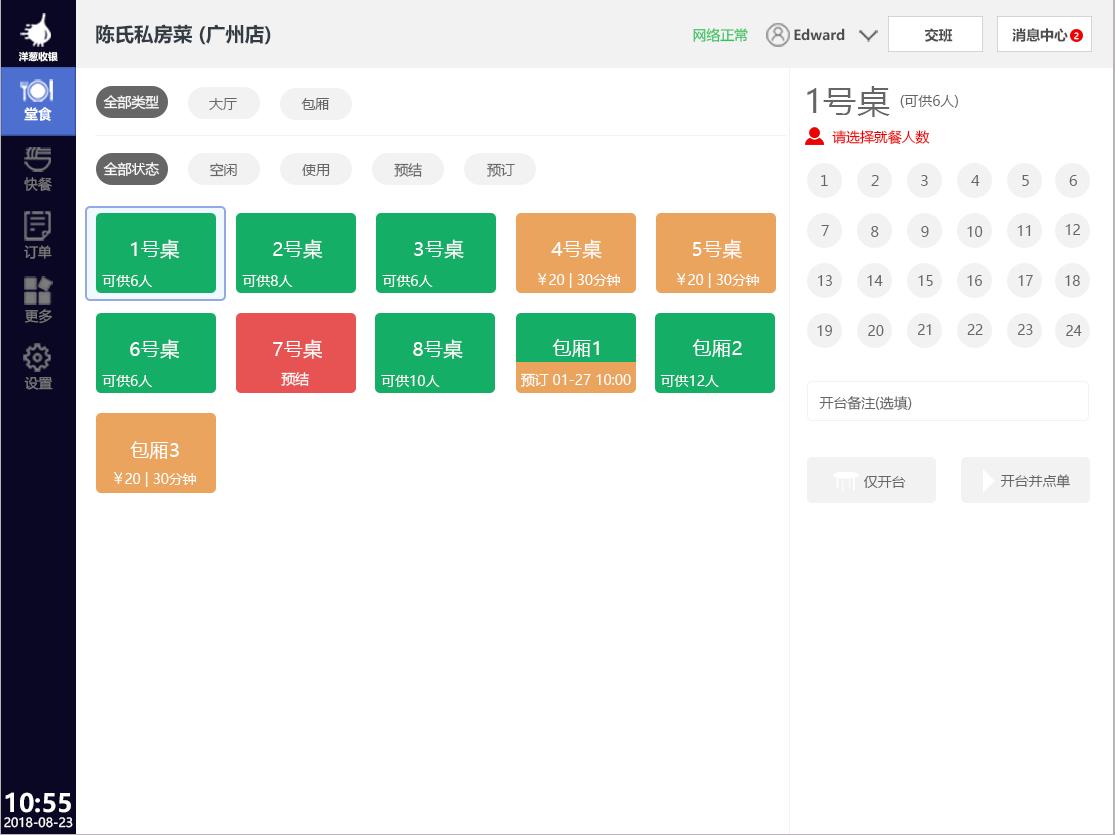Select the 2号桌 table card
Viewport: 1115px width, 835px height.
[296, 253]
